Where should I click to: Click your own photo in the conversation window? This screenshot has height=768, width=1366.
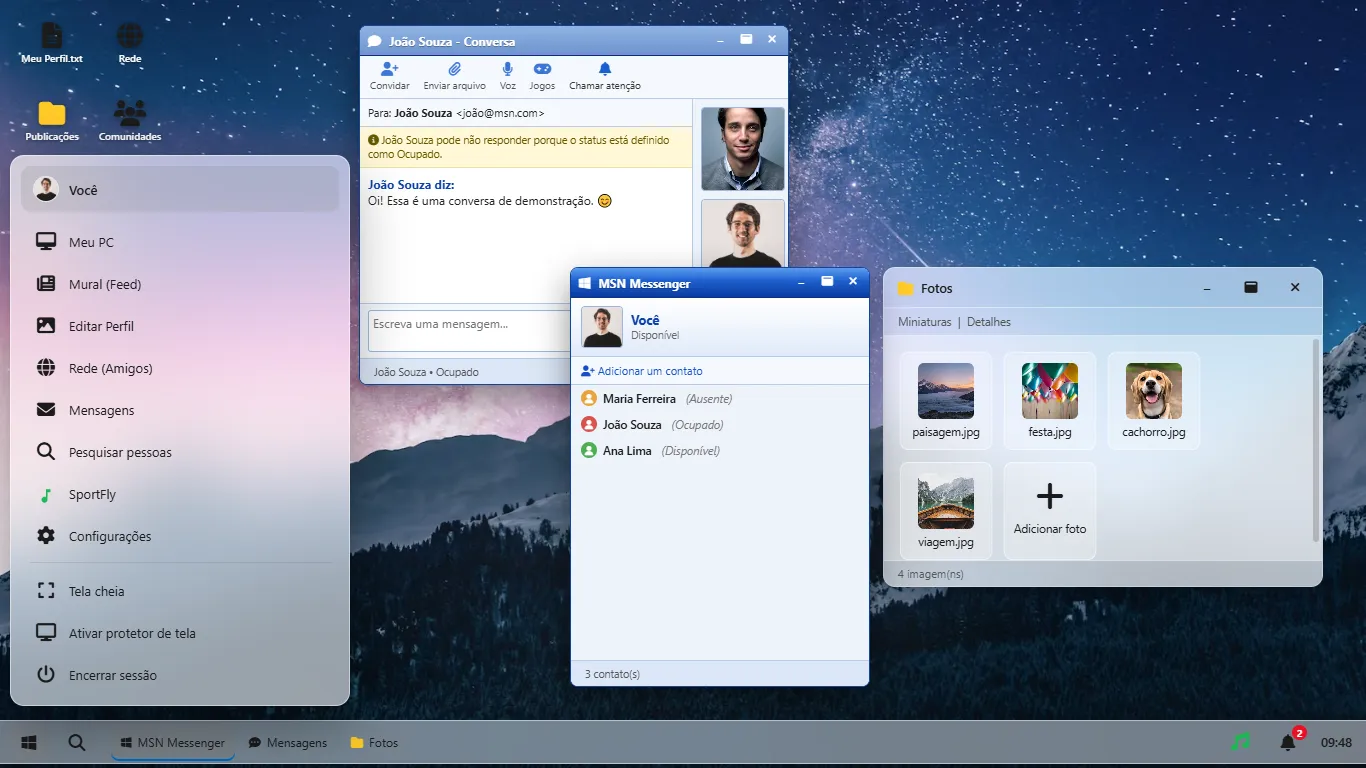(743, 234)
